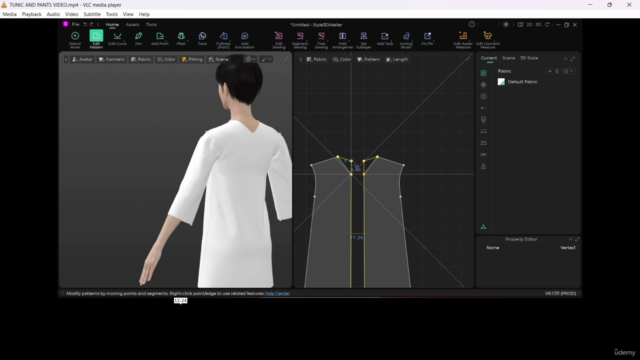Open Edit Garment Measure tool
640x360 pixels.
point(488,40)
